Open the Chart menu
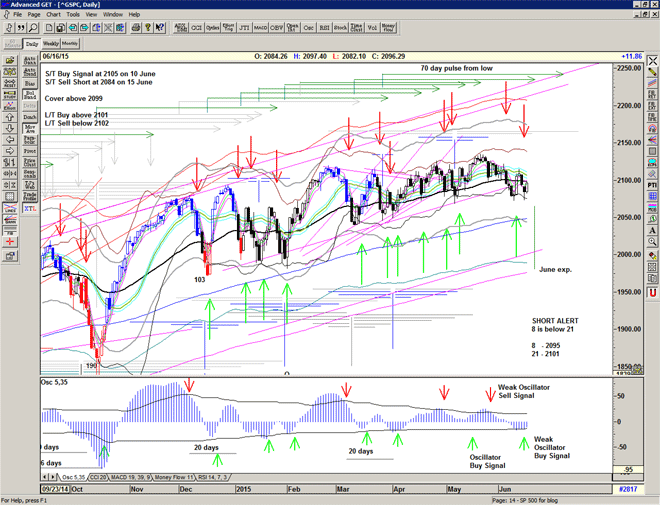Viewport: 660px width, 505px height. (x=53, y=15)
